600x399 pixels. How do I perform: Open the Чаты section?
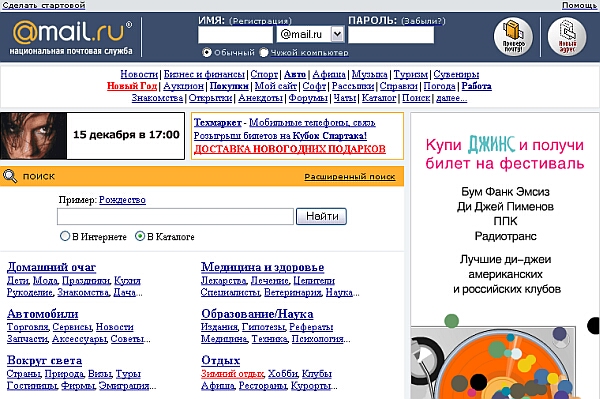345,98
